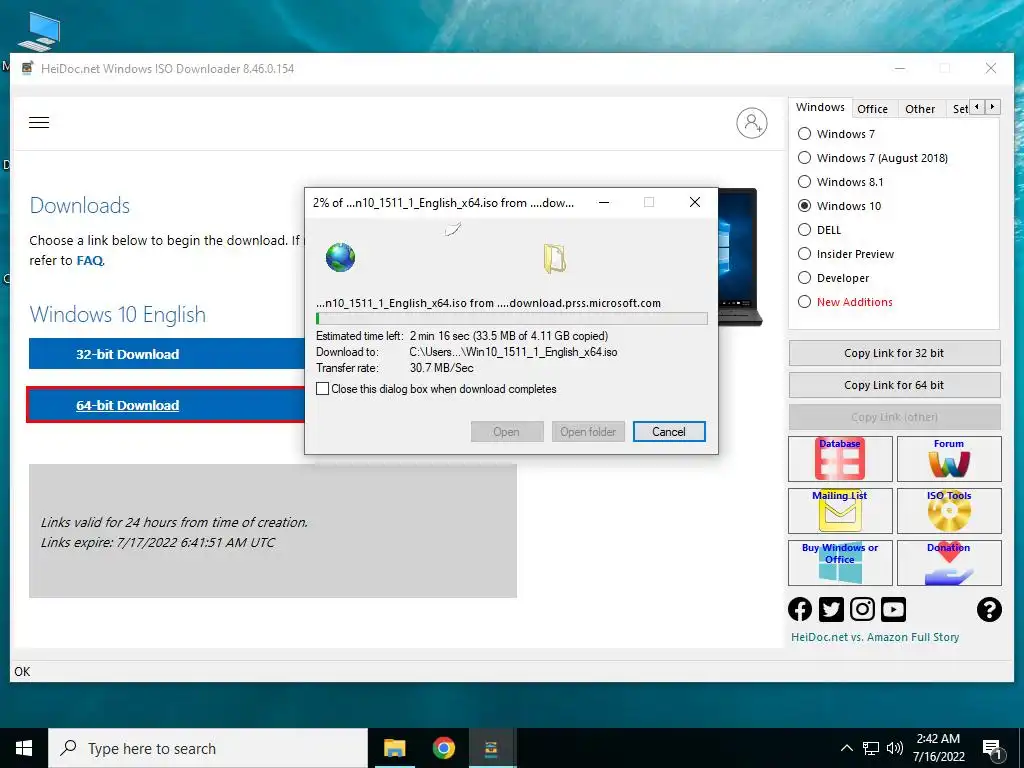
Task: Click the desktop computer icon
Action: 39,31
